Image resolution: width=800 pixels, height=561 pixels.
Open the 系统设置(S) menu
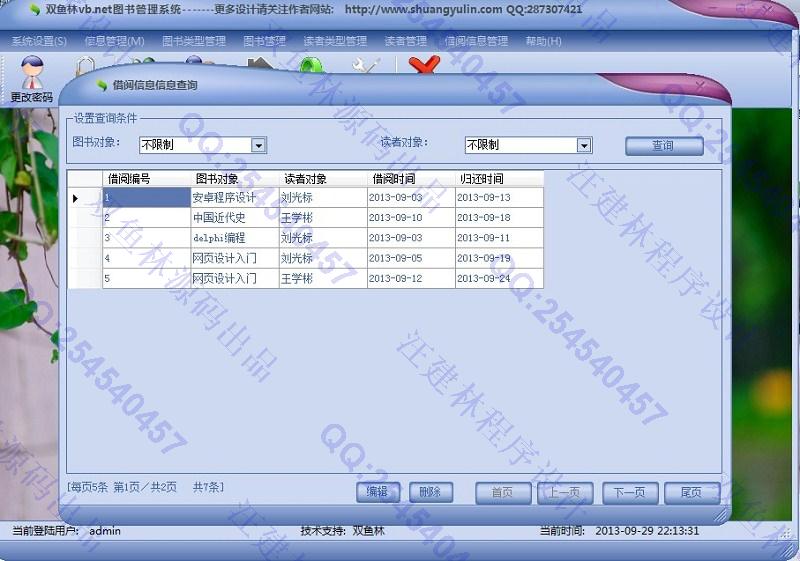[39, 41]
